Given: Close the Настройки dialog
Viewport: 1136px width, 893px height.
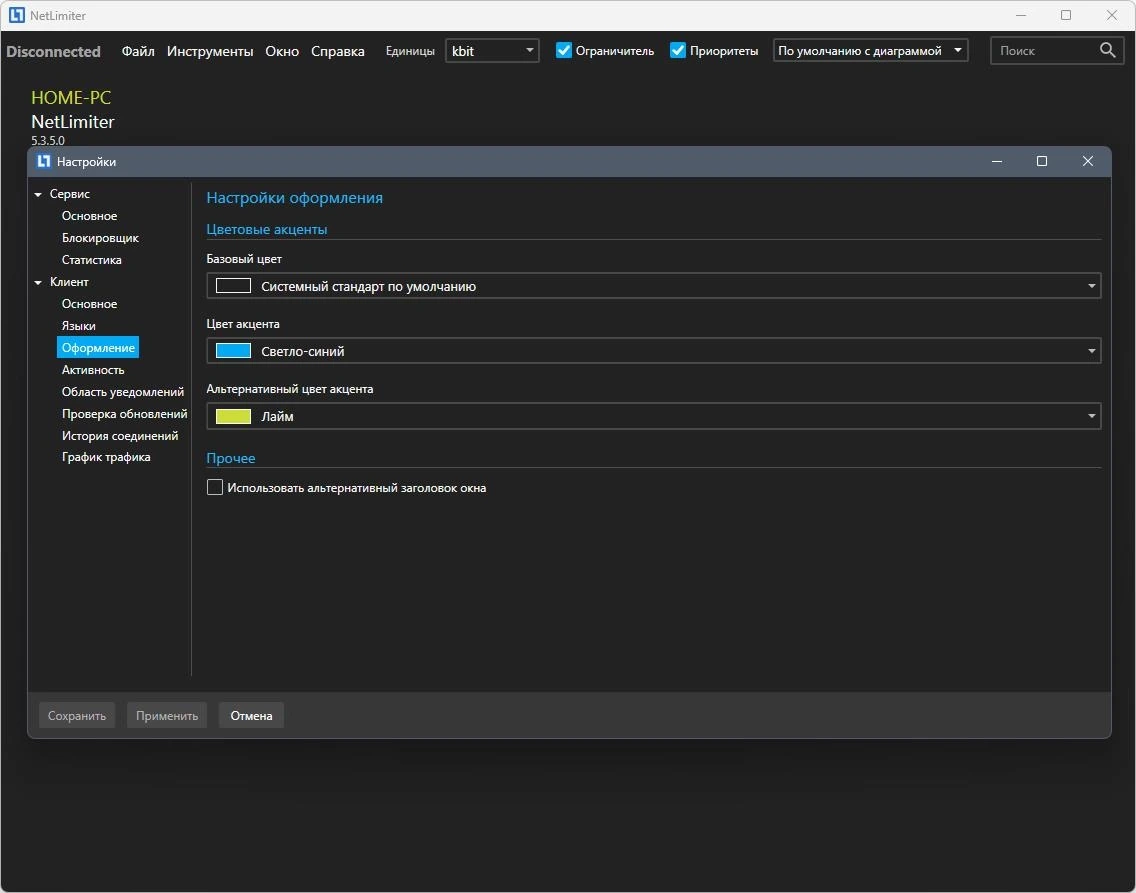Looking at the screenshot, I should pyautogui.click(x=1087, y=162).
